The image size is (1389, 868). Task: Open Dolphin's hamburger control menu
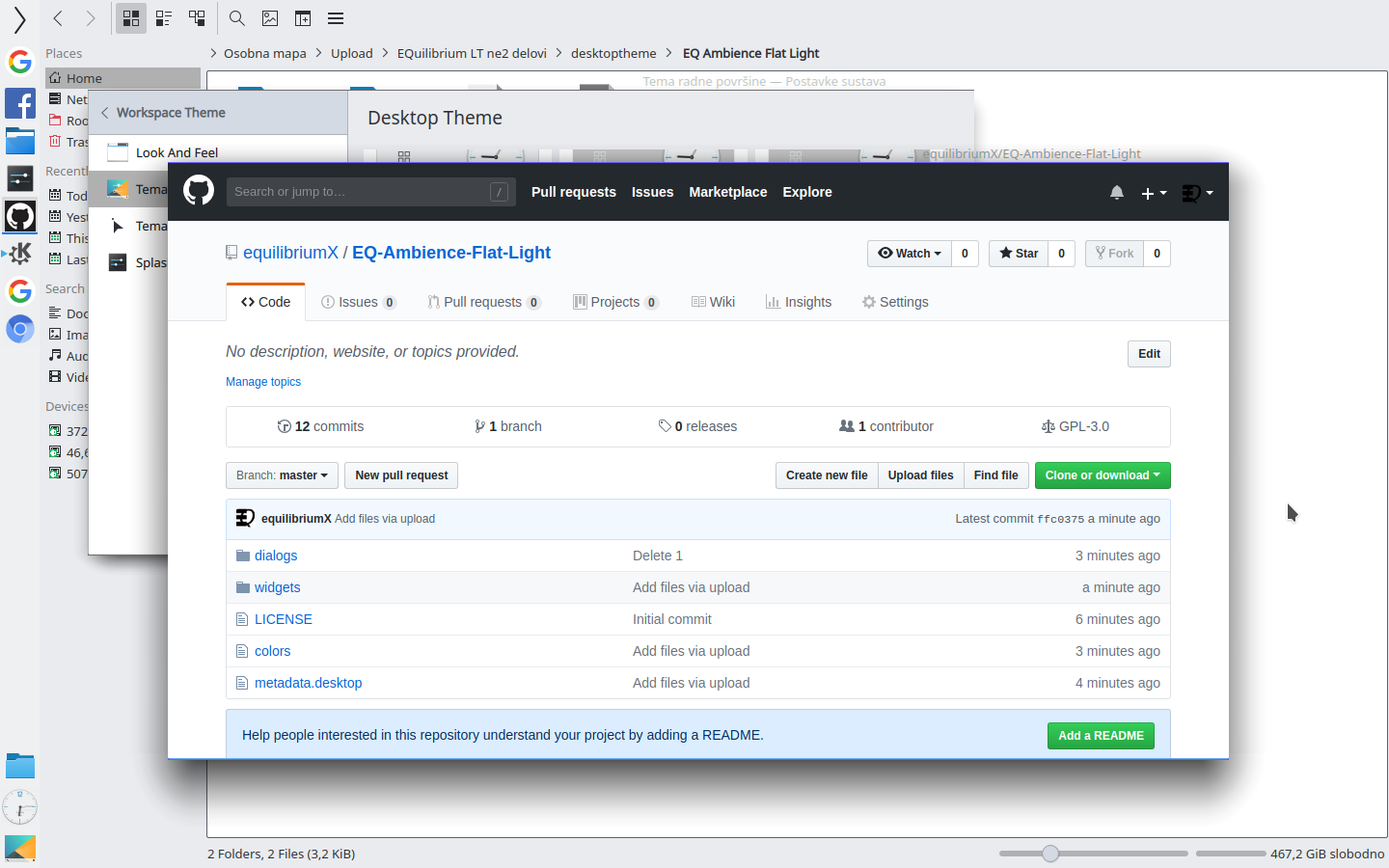click(336, 18)
